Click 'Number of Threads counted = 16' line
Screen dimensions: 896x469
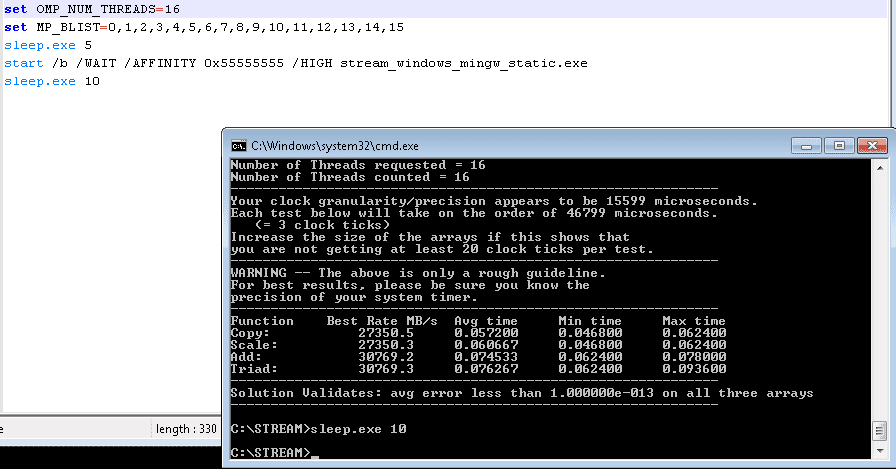[350, 177]
